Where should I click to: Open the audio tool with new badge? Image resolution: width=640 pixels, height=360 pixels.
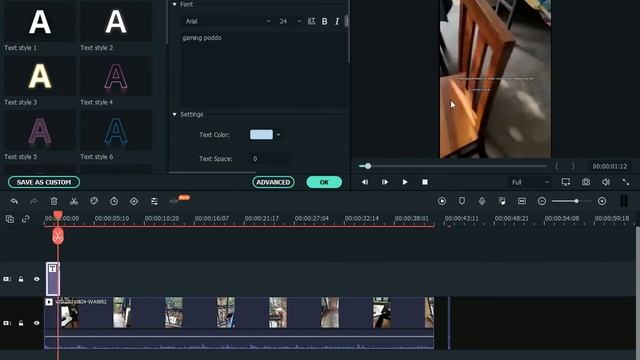pyautogui.click(x=179, y=200)
